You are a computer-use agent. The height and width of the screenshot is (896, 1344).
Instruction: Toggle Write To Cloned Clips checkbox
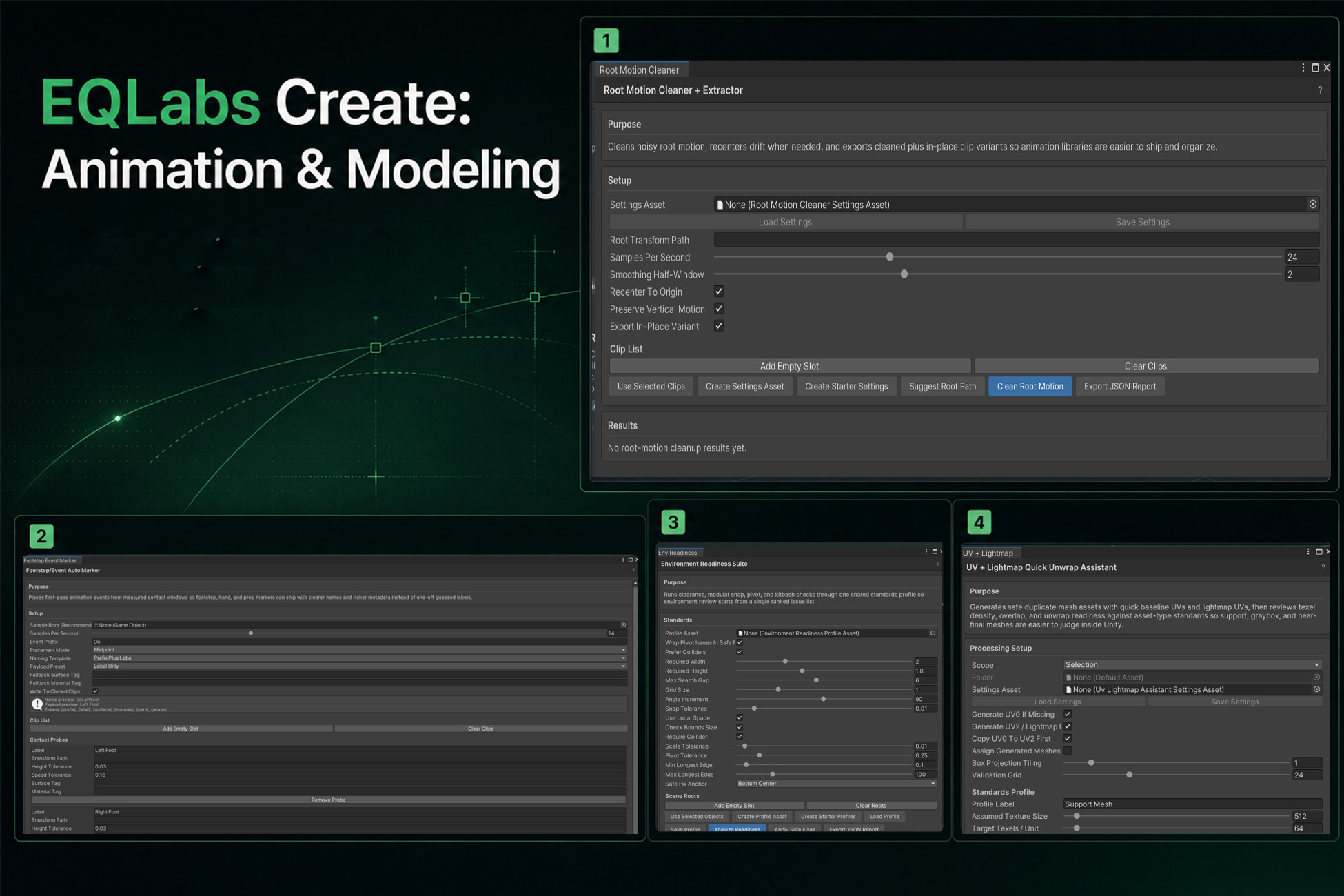coord(95,691)
